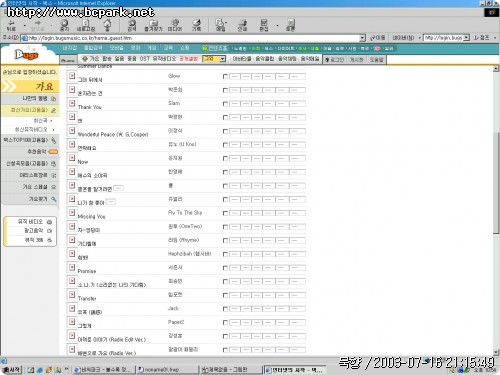Enable the checkbox in the Rhyme row
Image resolution: width=500 pixels, height=375 pixels.
click(x=225, y=241)
